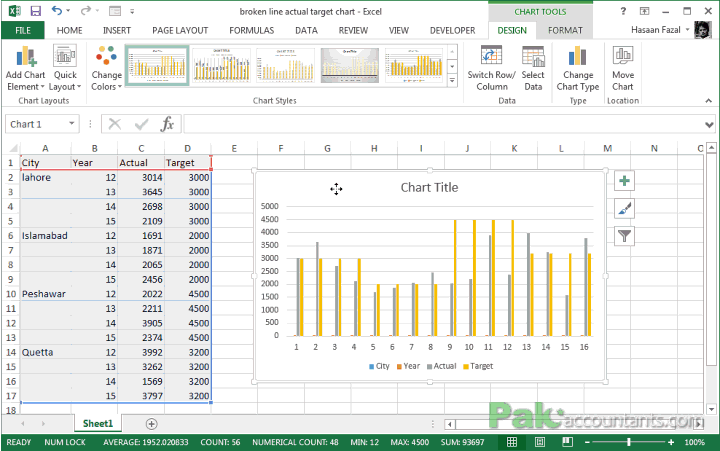Switch to Page Layout view icon

540,442
